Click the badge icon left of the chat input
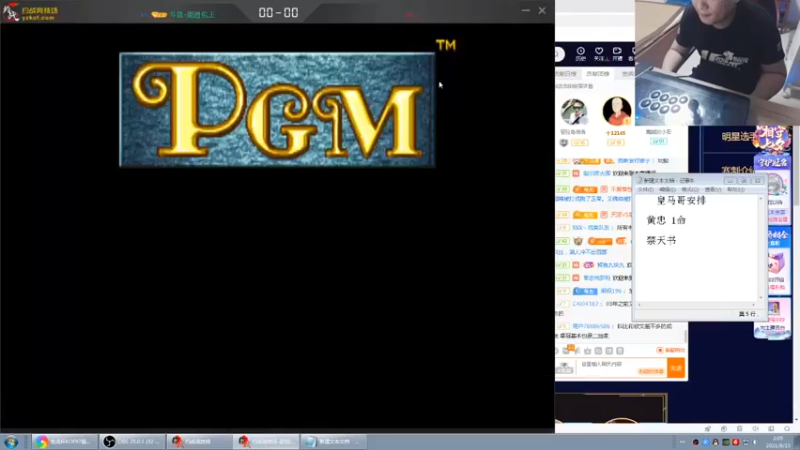Screen dimensions: 800x450 pyautogui.click(x=564, y=367)
